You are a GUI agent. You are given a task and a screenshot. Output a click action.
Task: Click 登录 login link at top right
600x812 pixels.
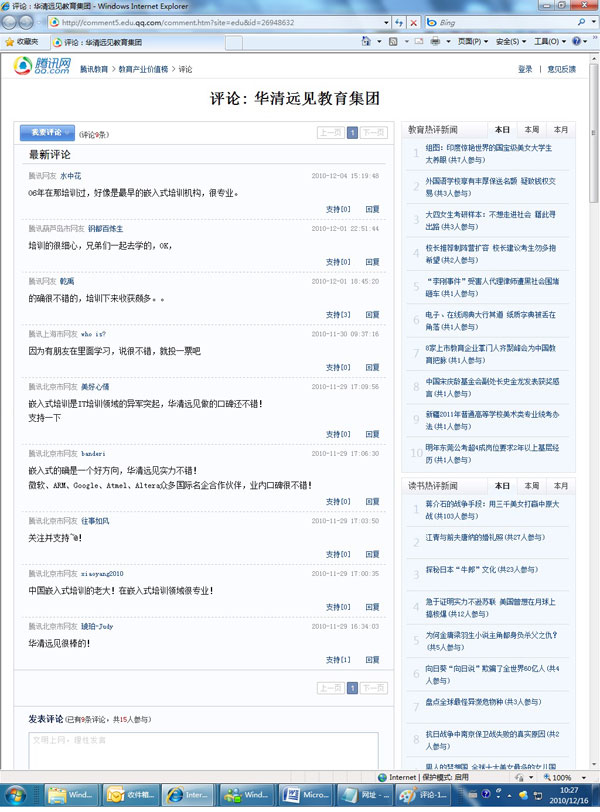click(x=525, y=69)
